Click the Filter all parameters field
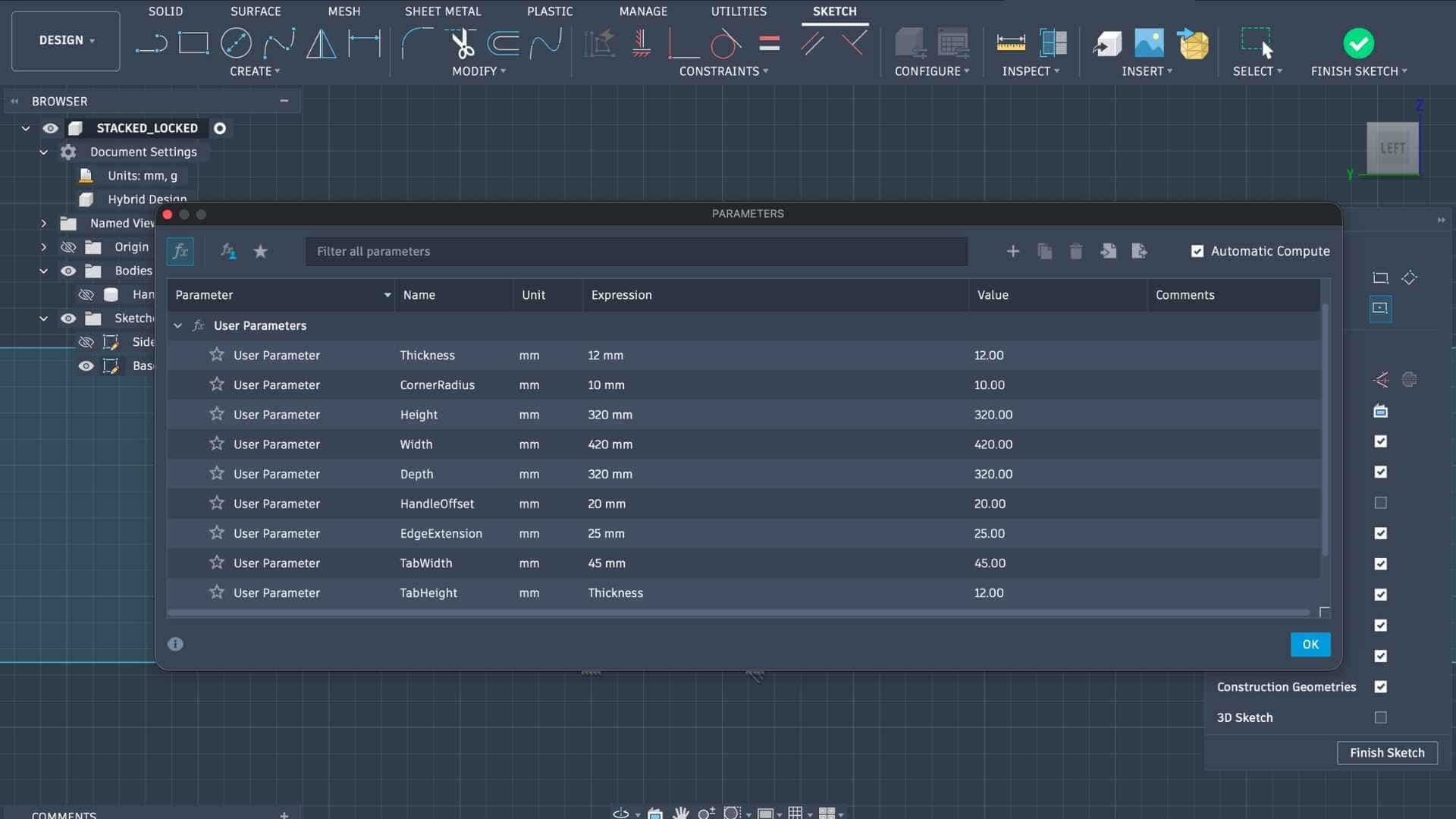 click(x=635, y=251)
